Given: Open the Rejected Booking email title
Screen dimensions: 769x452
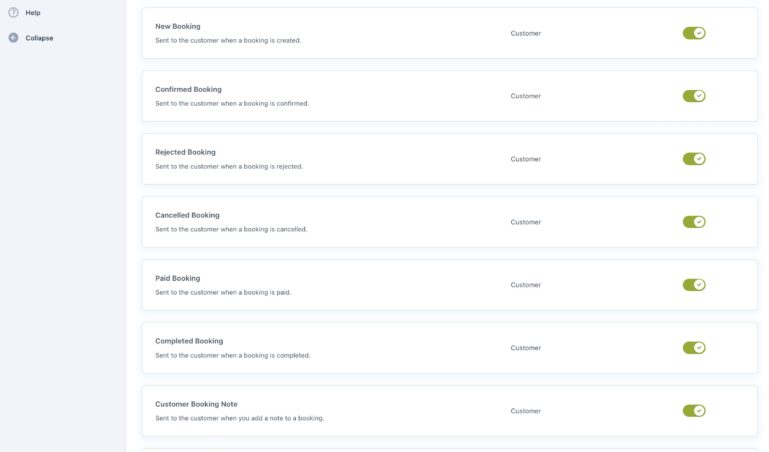Looking at the screenshot, I should click(185, 152).
